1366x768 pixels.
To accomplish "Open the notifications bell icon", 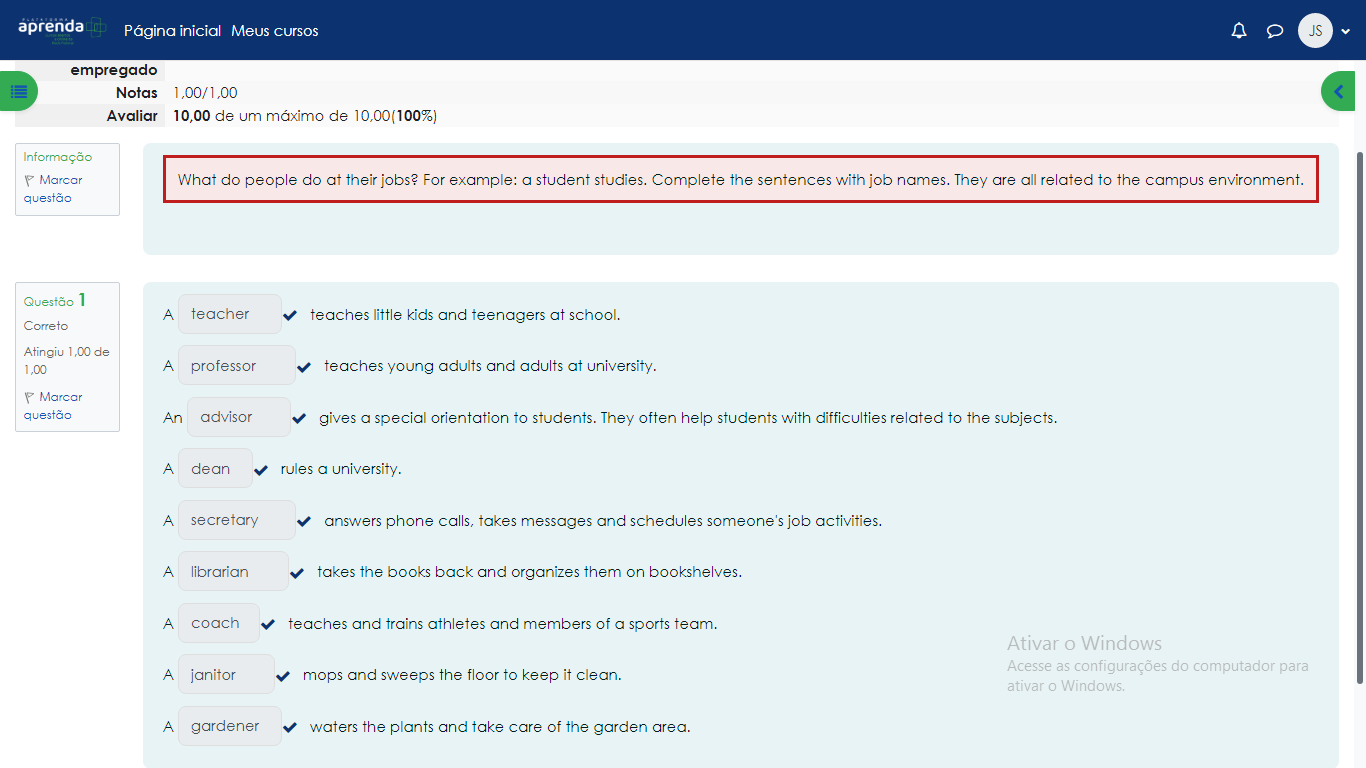I will (x=1239, y=31).
